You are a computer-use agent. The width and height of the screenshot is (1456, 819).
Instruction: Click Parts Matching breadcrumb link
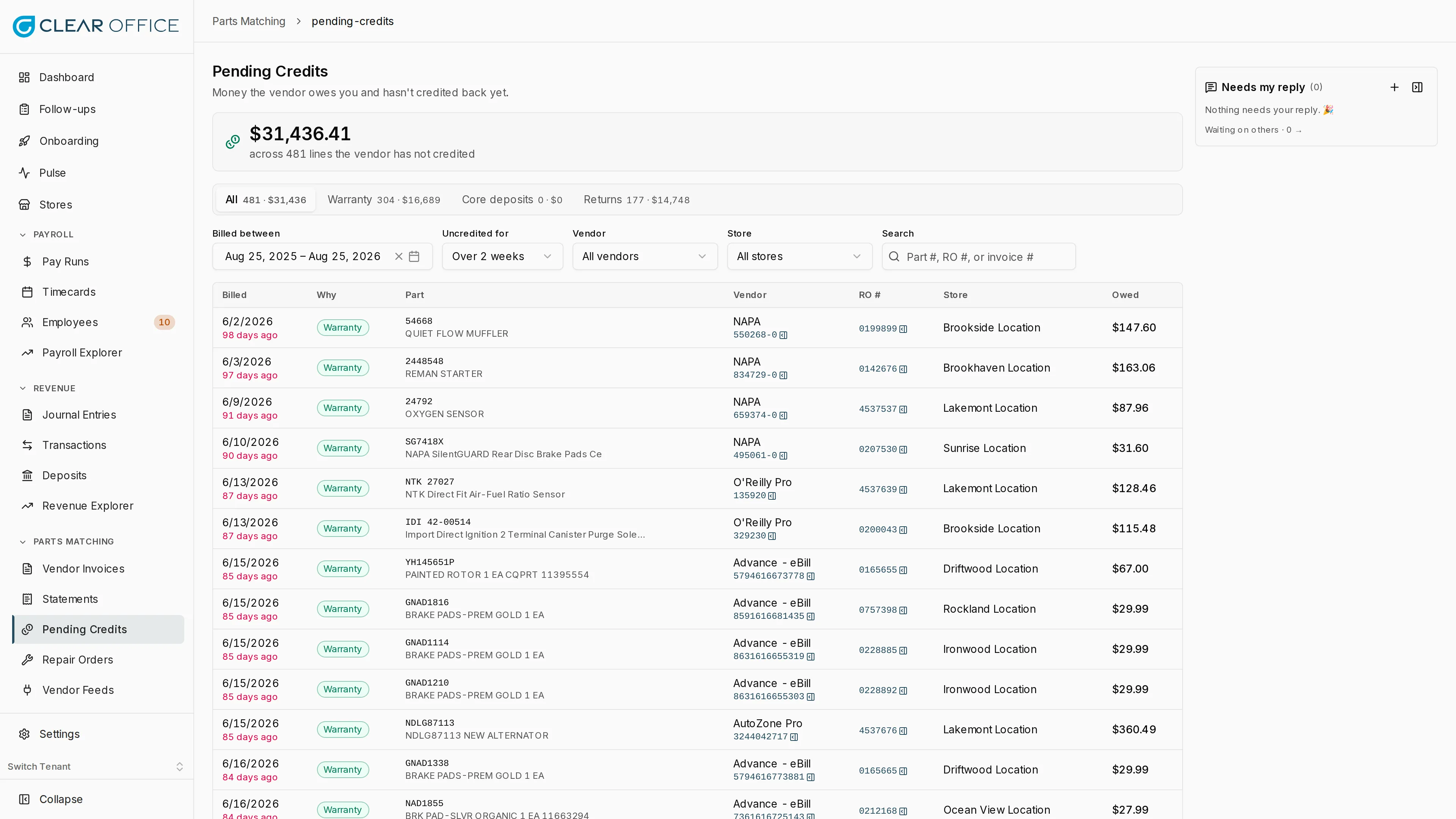tap(249, 22)
